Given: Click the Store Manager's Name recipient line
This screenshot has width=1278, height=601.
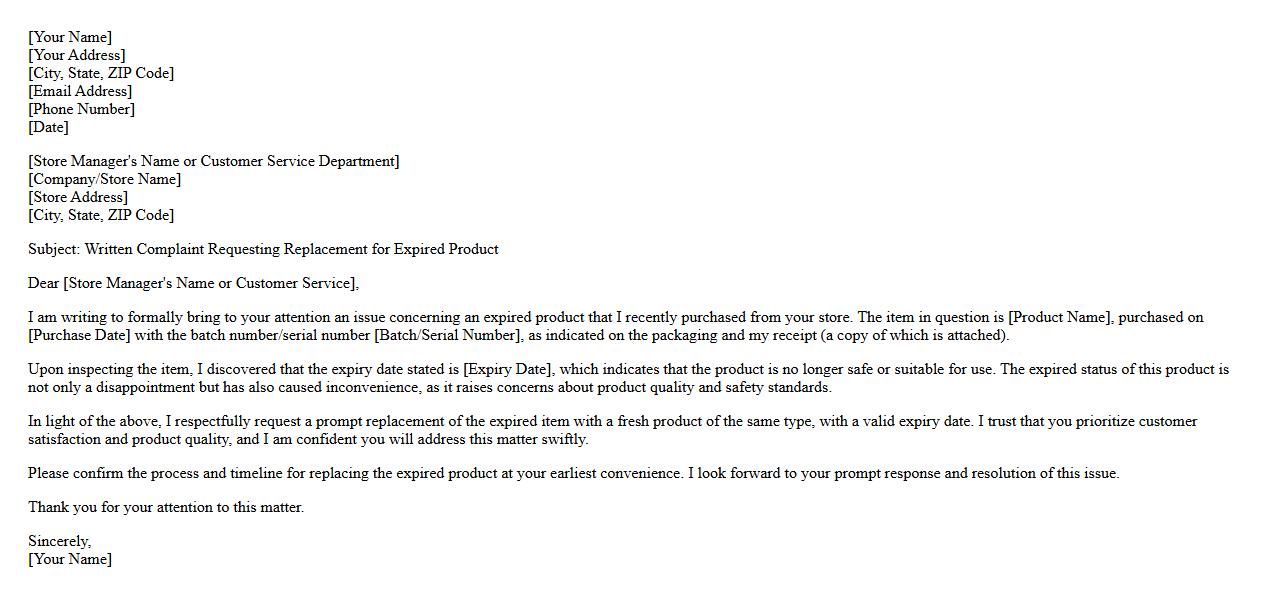Looking at the screenshot, I should [x=213, y=161].
